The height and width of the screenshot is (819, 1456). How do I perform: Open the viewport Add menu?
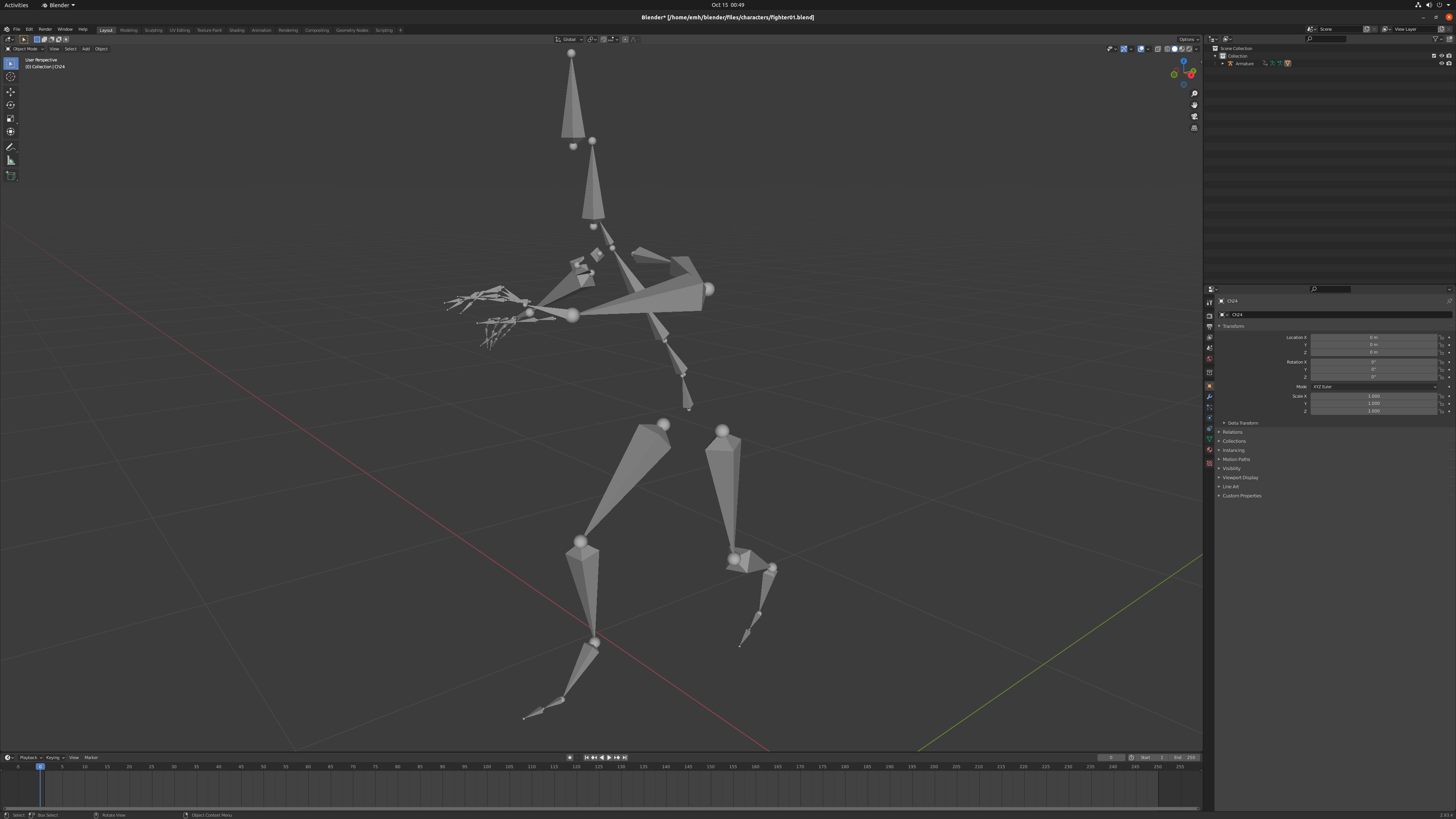click(x=86, y=49)
